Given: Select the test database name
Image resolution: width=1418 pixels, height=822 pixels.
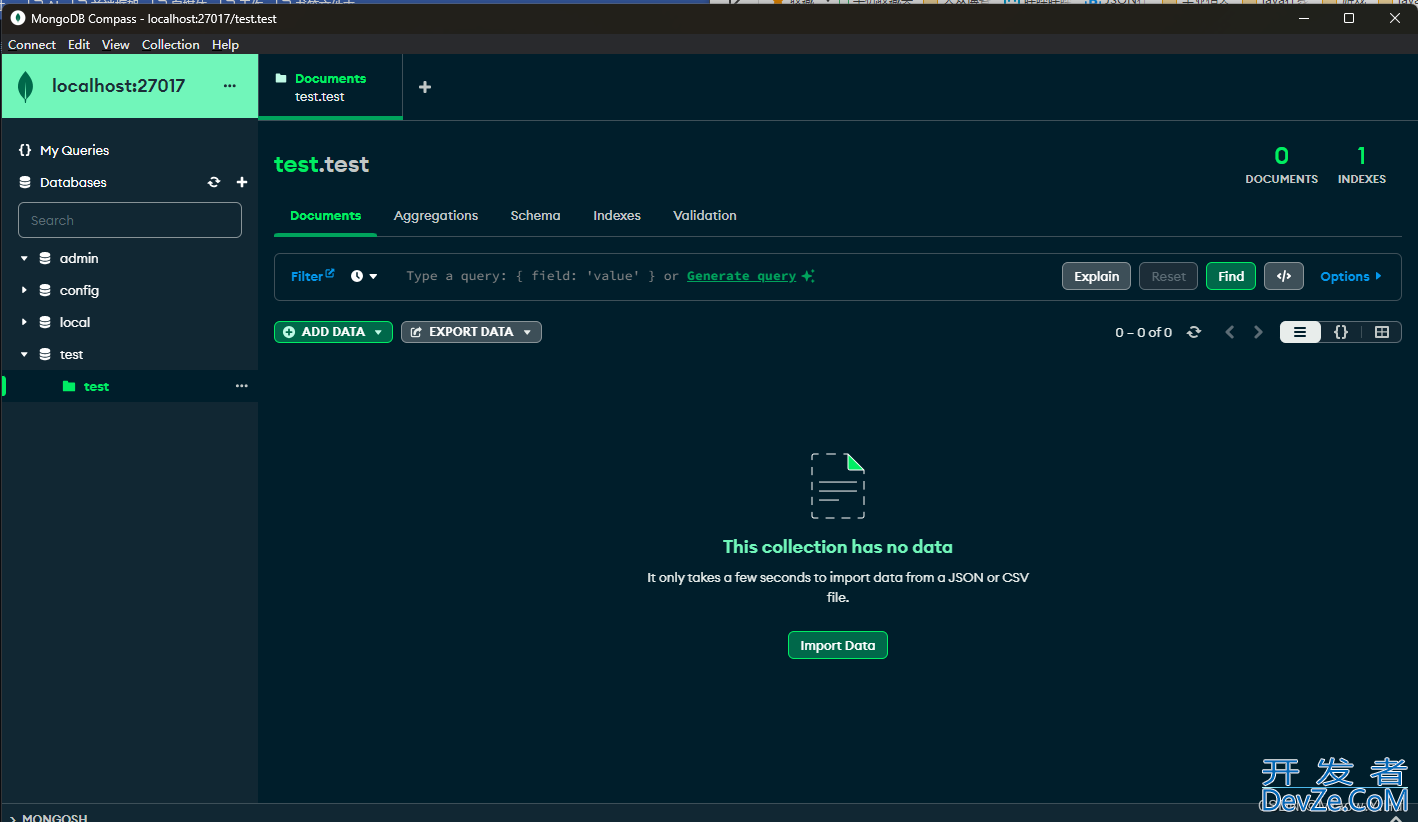Looking at the screenshot, I should pyautogui.click(x=72, y=354).
